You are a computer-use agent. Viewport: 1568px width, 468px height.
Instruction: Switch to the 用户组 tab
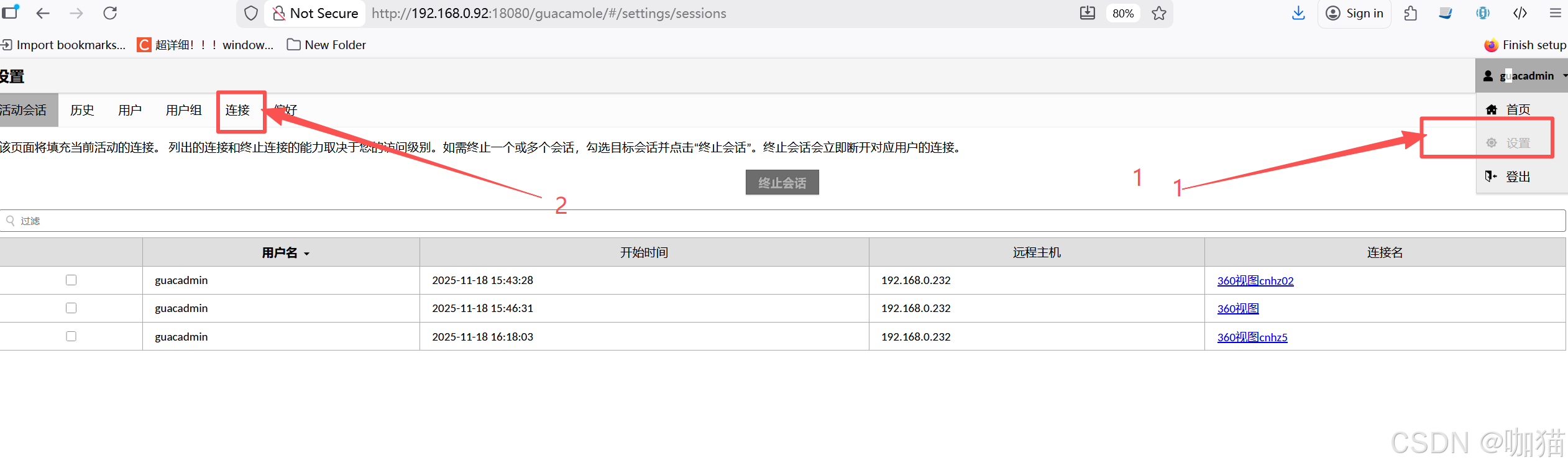pyautogui.click(x=184, y=110)
